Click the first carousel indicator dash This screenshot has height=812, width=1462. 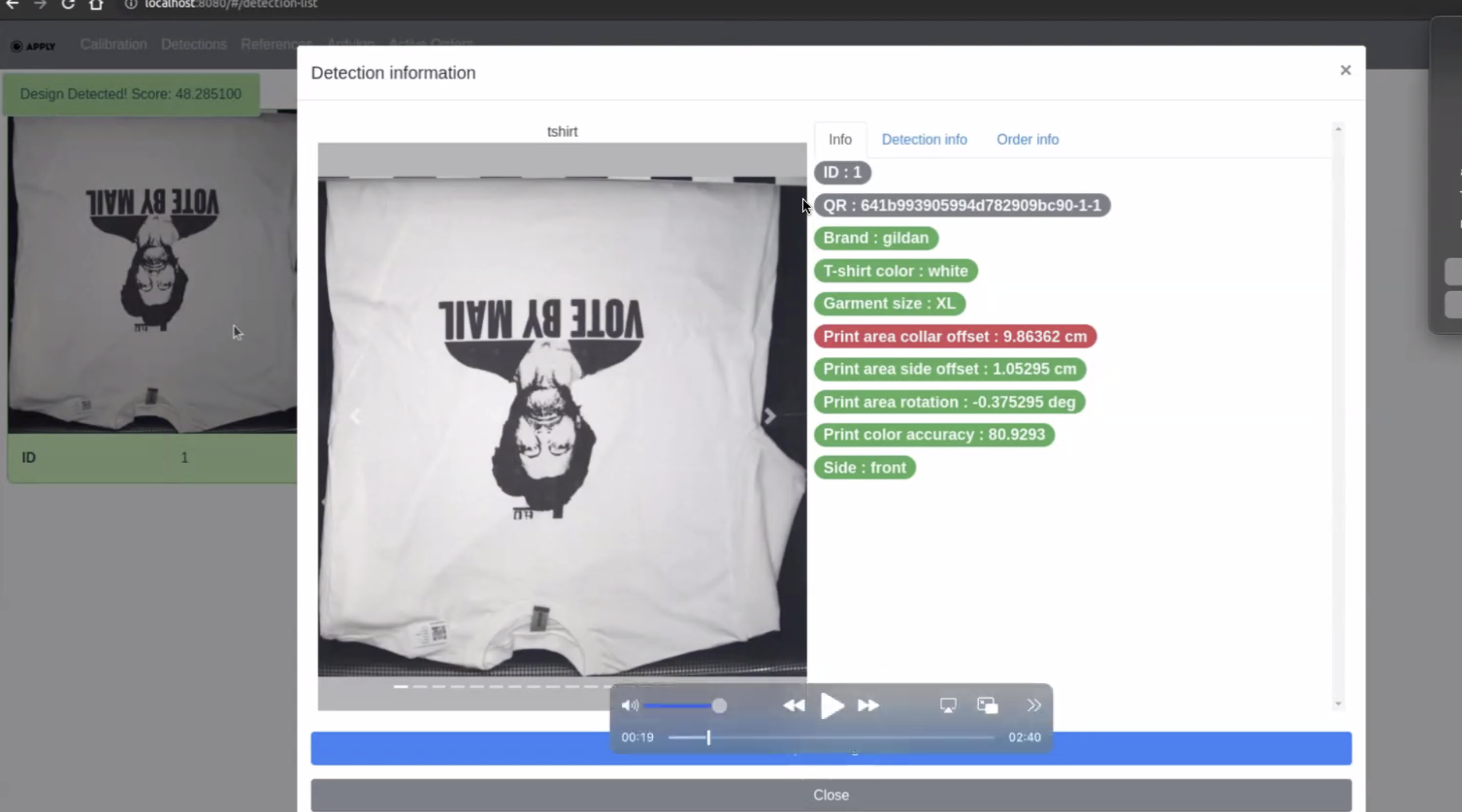tap(401, 686)
